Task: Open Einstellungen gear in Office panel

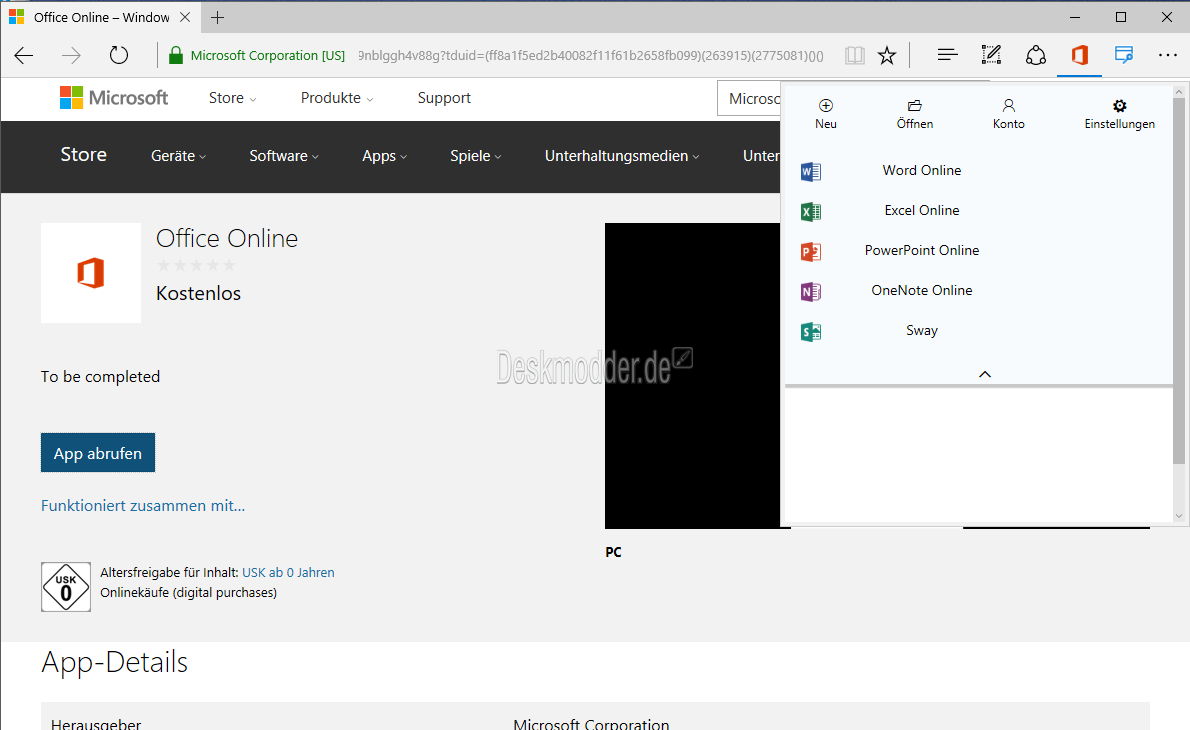Action: pyautogui.click(x=1119, y=114)
